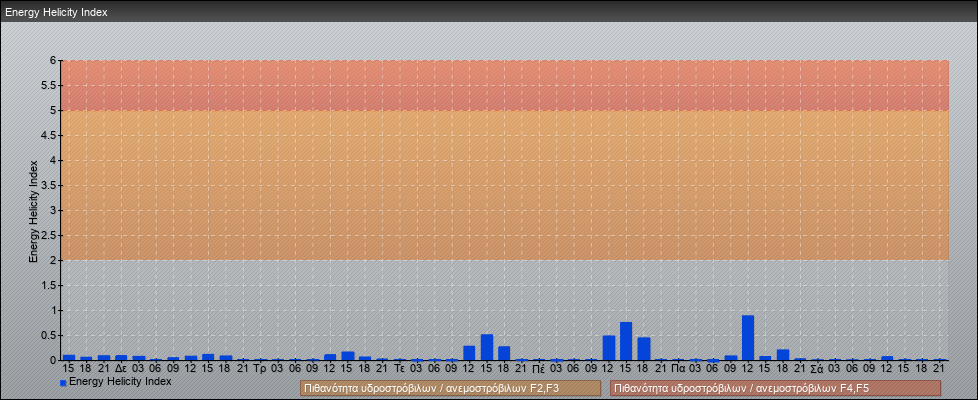Click the y-axis value 4.5
This screenshot has height=400, width=978.
50,135
